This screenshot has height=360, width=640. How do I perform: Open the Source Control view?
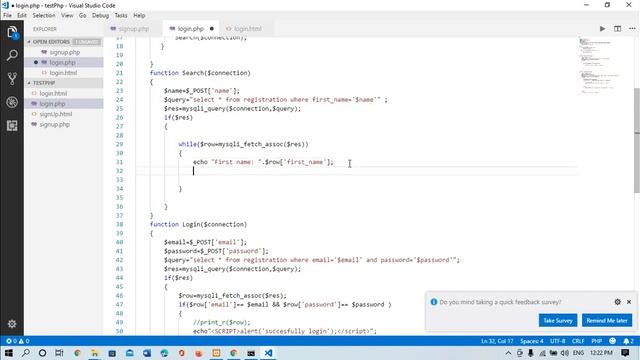click(x=12, y=78)
